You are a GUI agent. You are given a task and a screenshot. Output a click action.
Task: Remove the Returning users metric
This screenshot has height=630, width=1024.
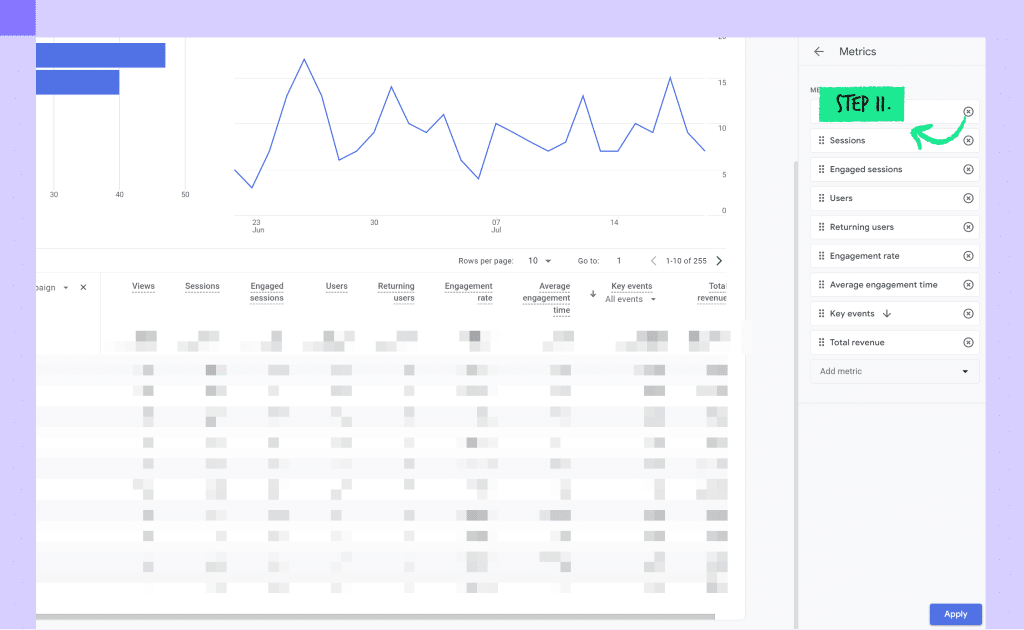coord(968,227)
